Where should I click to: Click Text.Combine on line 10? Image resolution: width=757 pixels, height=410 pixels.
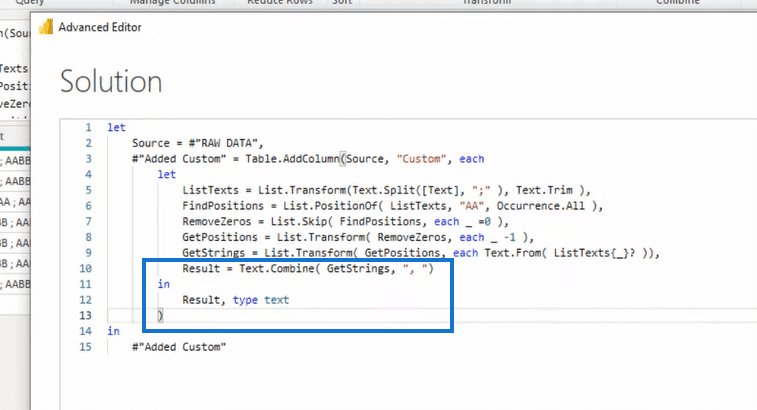click(x=277, y=269)
